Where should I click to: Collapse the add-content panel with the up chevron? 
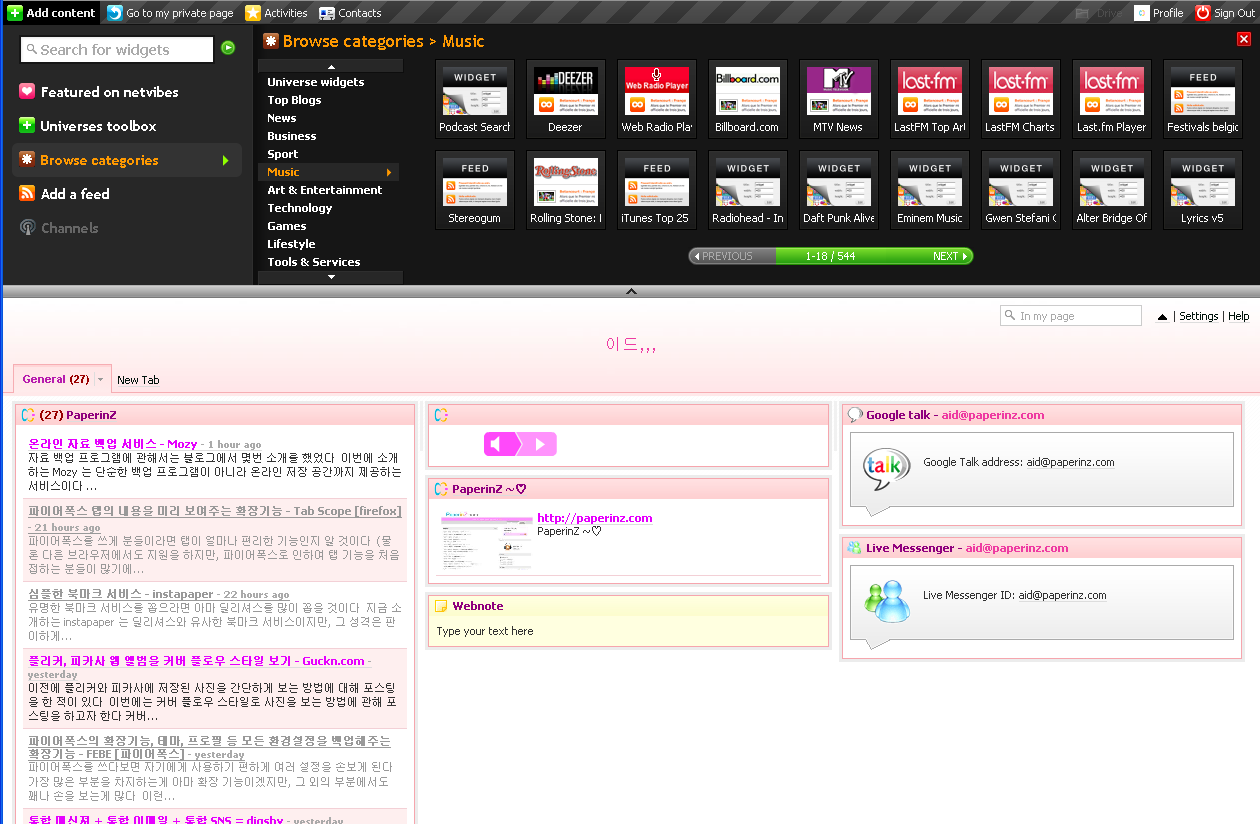pos(631,292)
